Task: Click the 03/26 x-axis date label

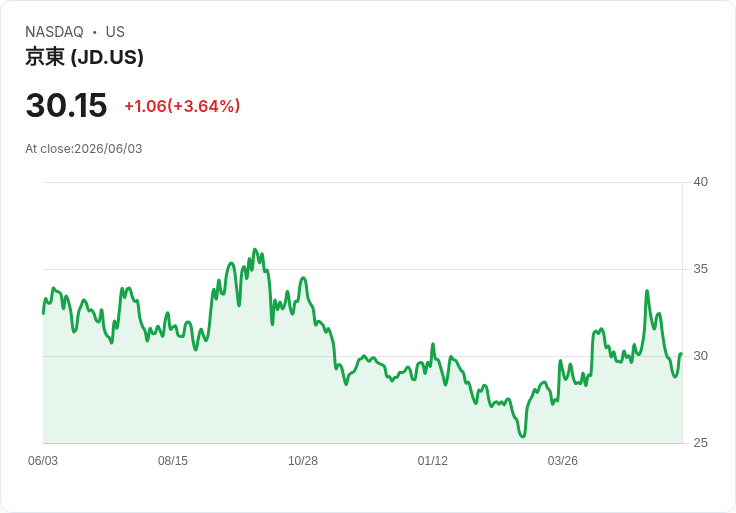Action: tap(562, 461)
